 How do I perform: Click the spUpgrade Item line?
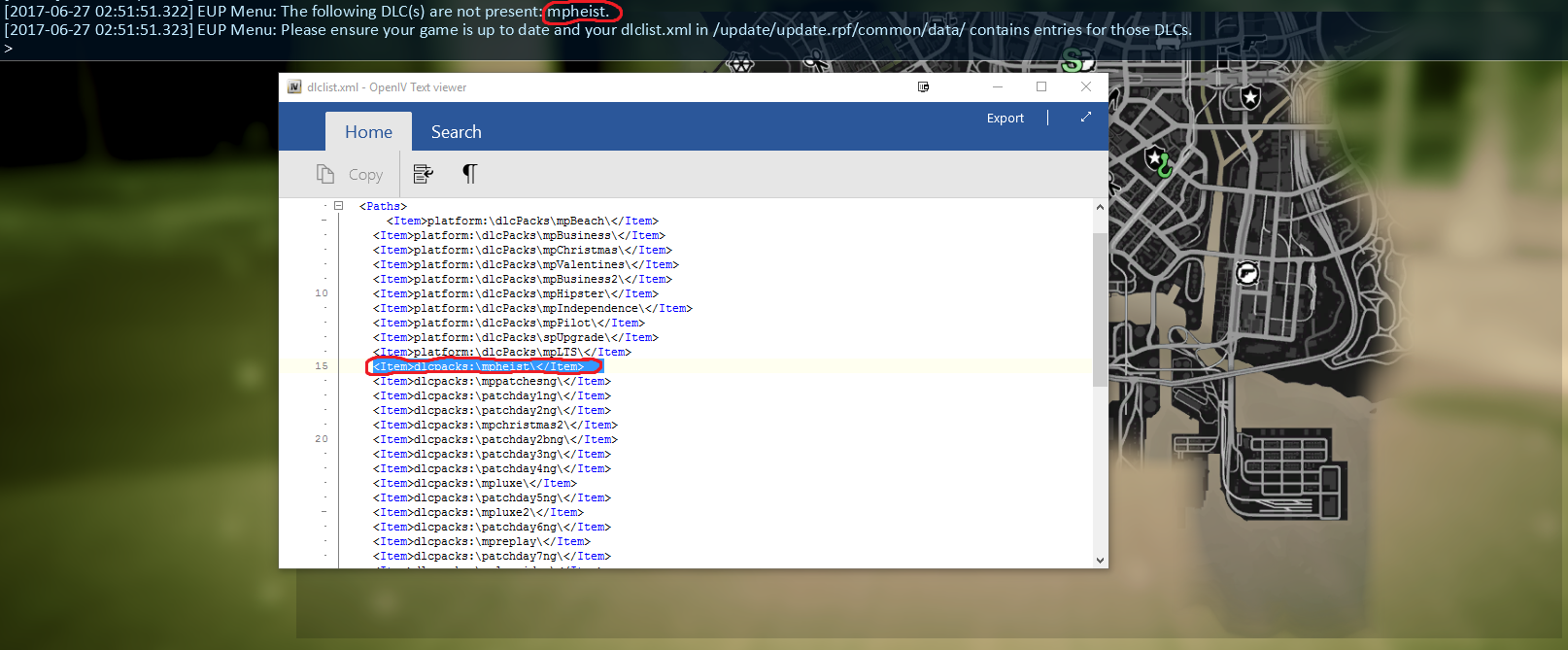click(516, 337)
